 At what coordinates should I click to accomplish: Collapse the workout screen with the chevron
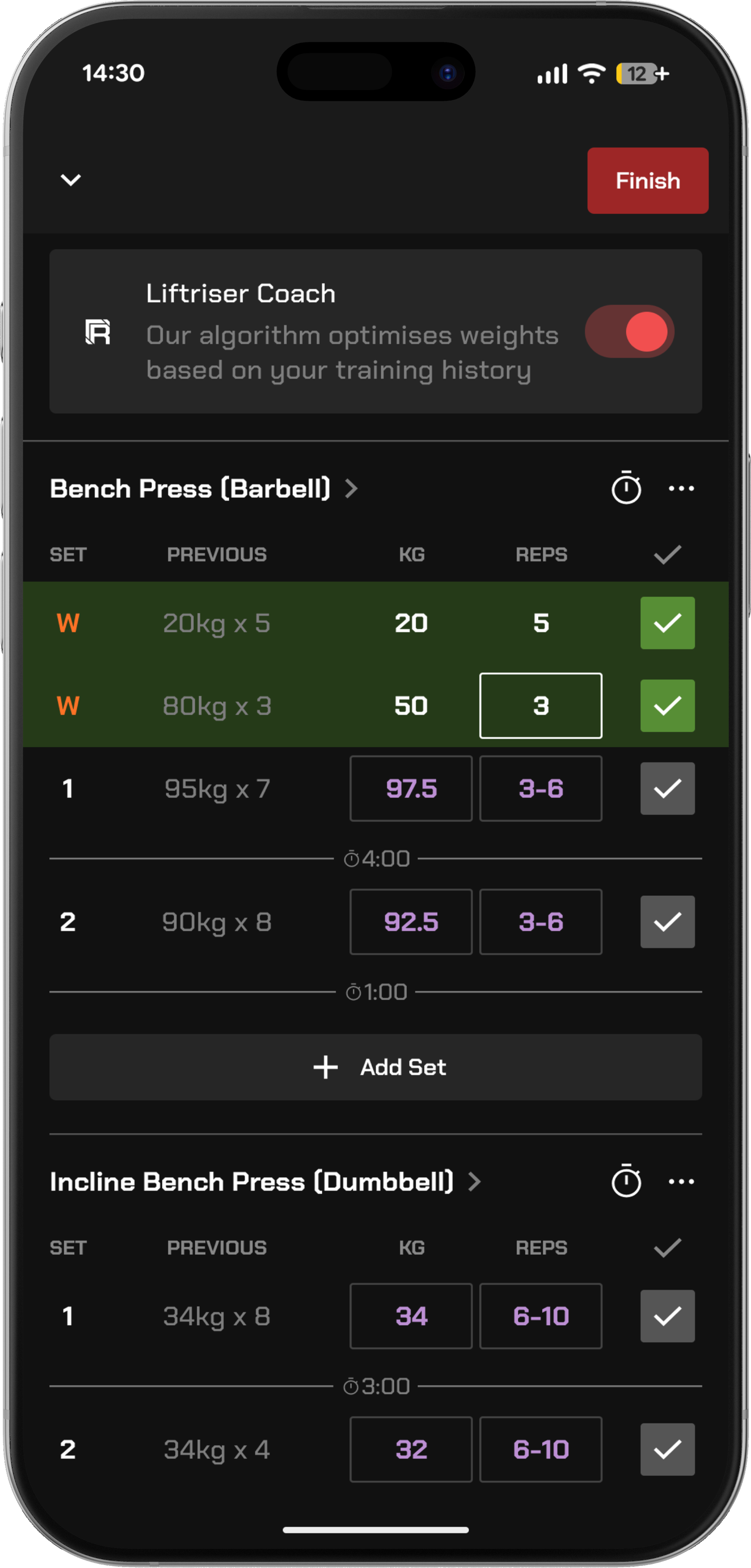pyautogui.click(x=70, y=181)
